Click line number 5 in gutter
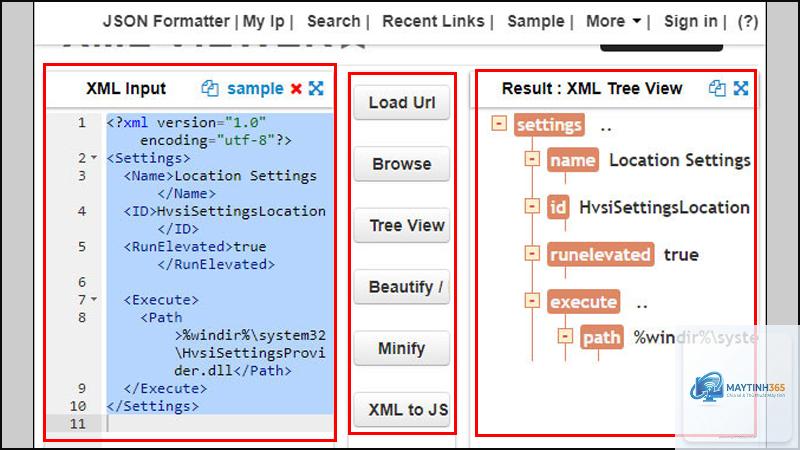Screen dimensions: 800x450 click(82, 247)
